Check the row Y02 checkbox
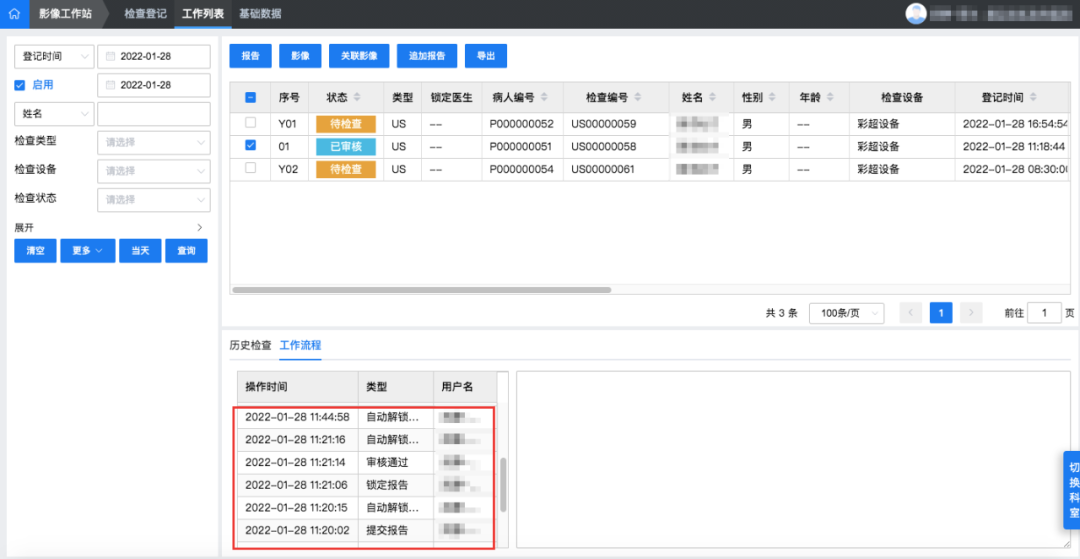 click(251, 168)
